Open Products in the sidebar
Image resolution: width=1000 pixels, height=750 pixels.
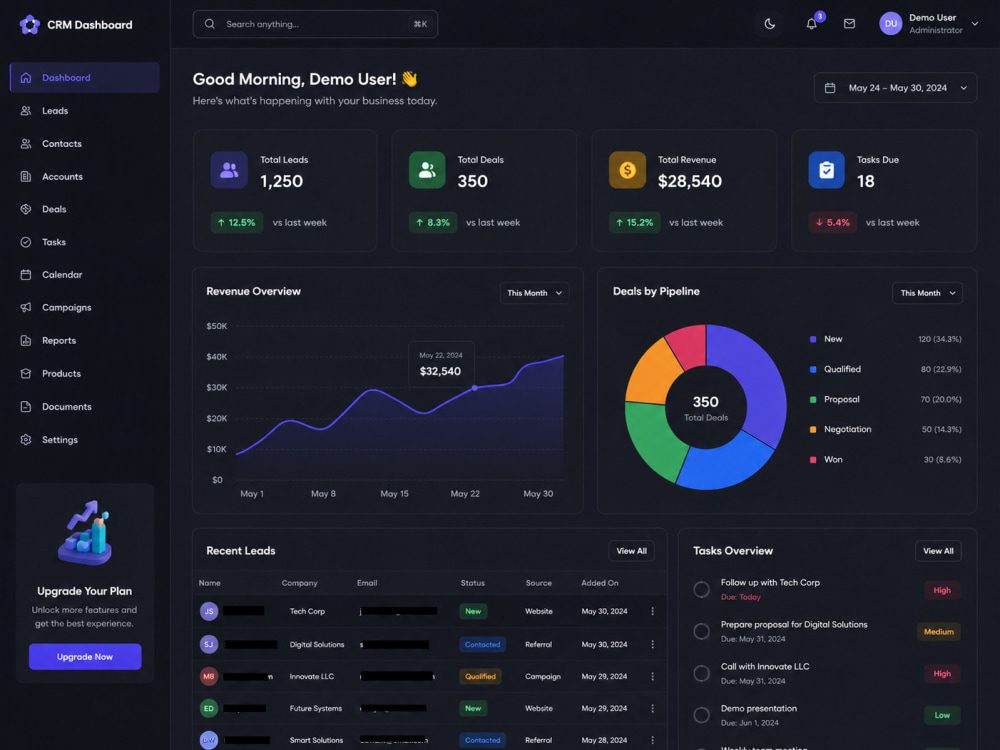point(85,374)
